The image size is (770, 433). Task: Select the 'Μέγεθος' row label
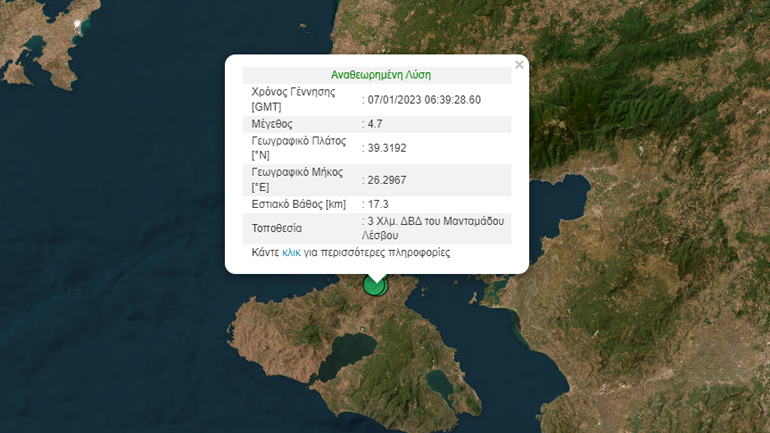(x=275, y=124)
